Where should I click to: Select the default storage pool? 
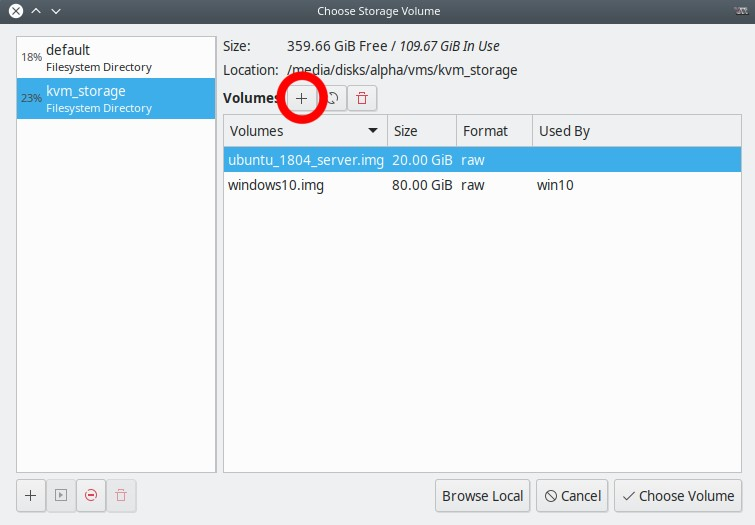pos(116,58)
